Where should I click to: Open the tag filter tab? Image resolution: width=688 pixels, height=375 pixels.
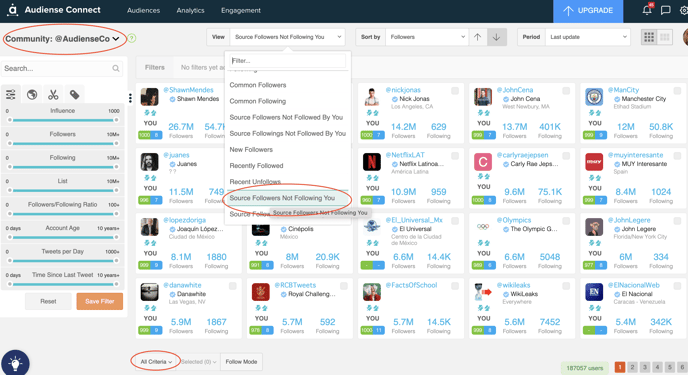point(75,94)
